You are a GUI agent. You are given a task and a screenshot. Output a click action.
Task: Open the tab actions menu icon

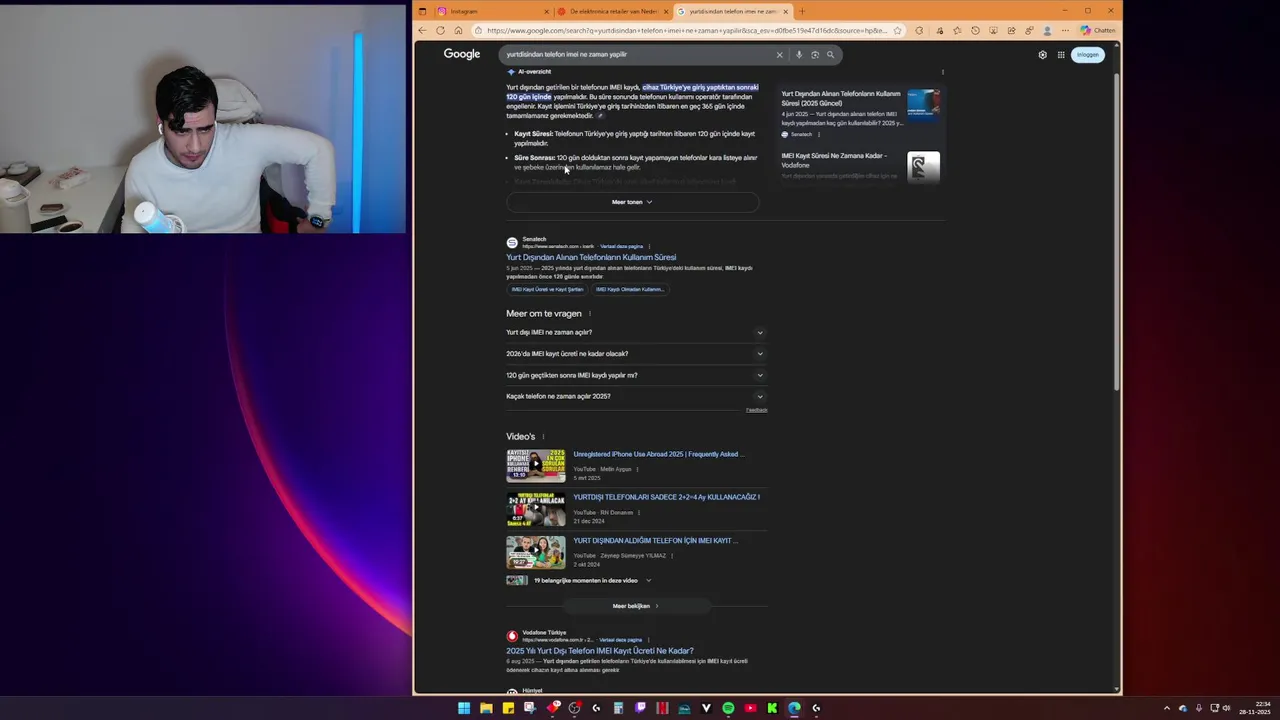422,11
